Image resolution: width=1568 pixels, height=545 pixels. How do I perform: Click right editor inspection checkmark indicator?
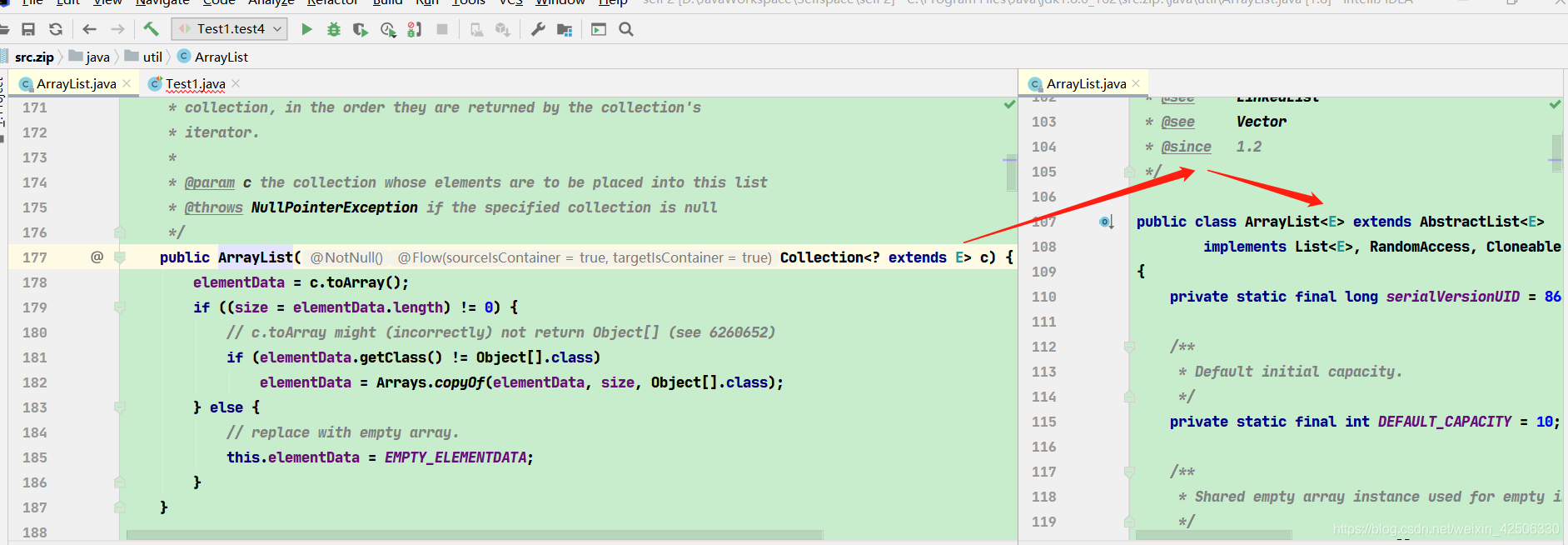[x=1555, y=105]
